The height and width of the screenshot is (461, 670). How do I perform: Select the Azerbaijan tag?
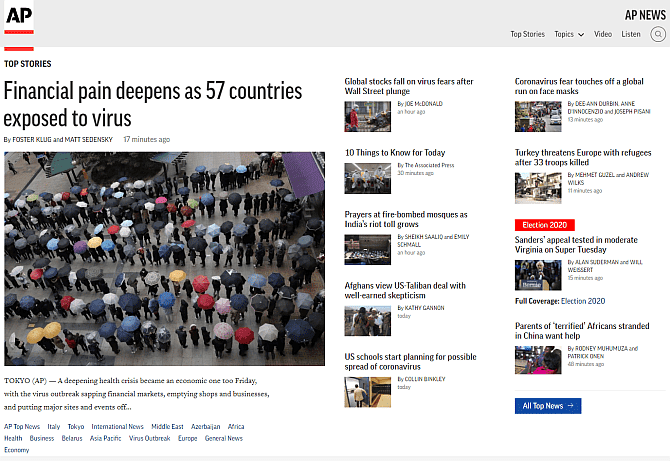pyautogui.click(x=206, y=426)
